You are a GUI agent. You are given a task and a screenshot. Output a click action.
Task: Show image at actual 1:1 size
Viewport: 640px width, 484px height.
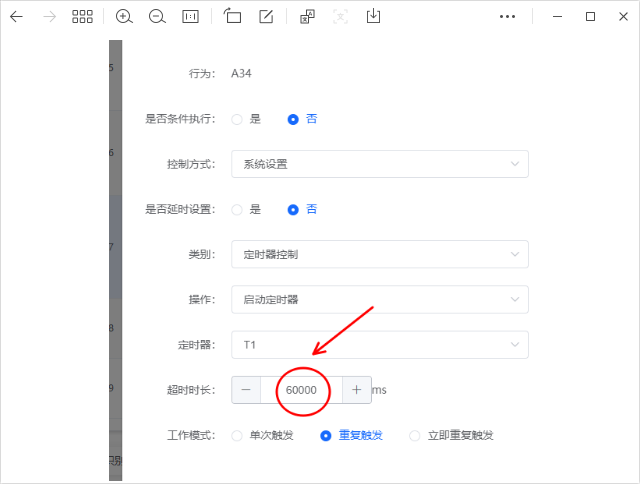coord(190,17)
